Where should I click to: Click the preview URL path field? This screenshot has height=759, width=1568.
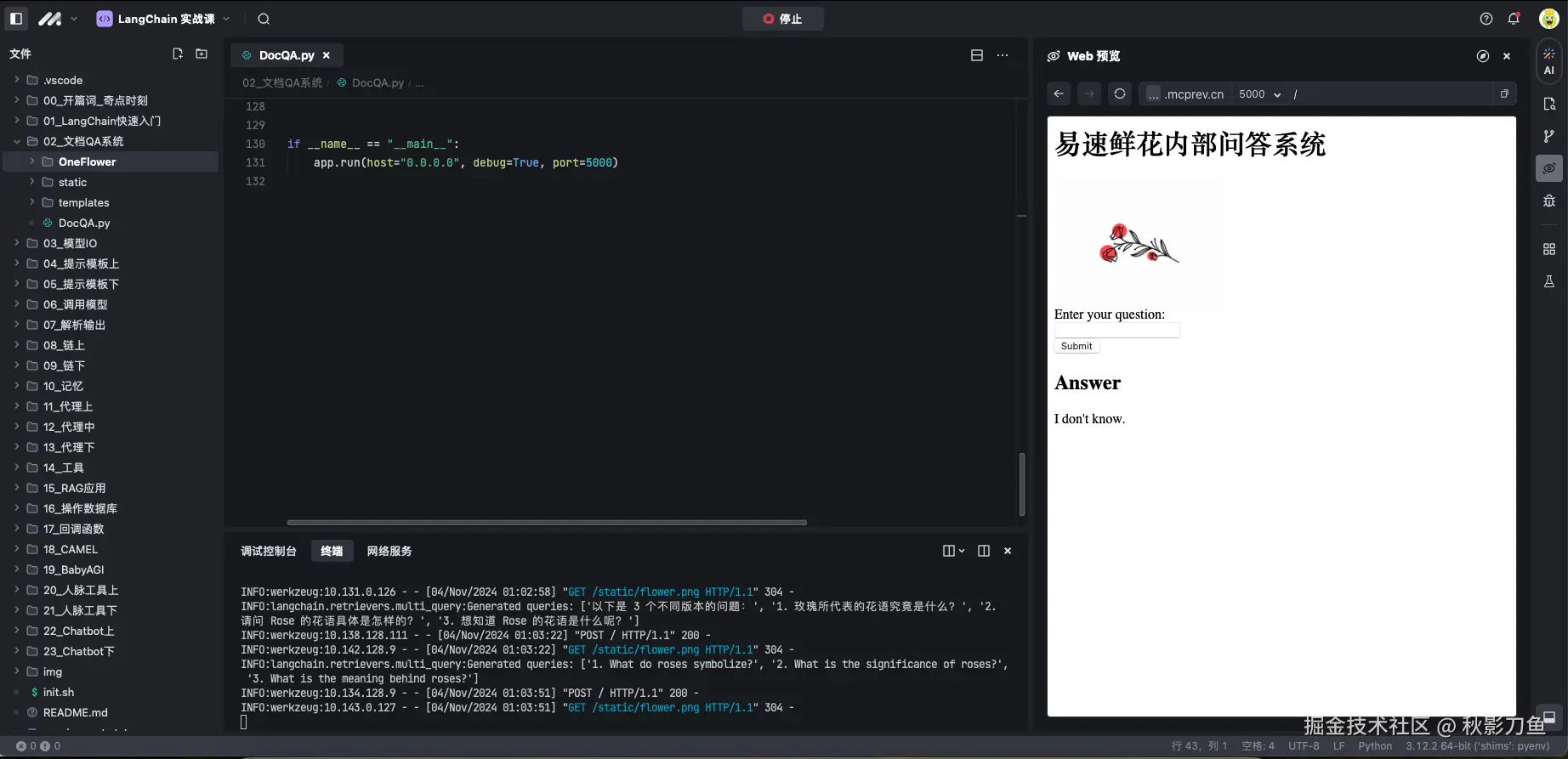pyautogui.click(x=1390, y=94)
